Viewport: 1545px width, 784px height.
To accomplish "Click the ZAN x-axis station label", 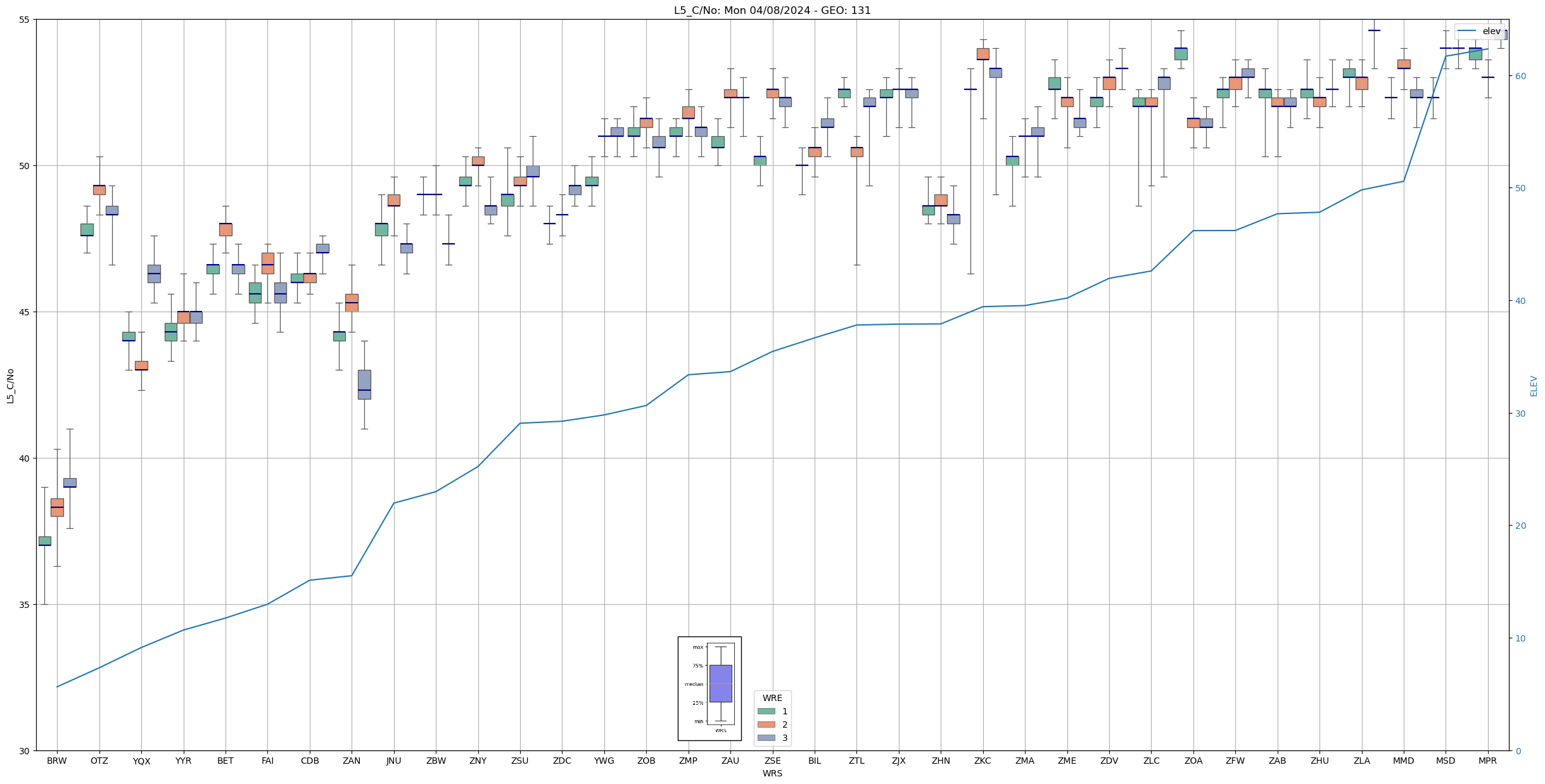I will (x=352, y=761).
